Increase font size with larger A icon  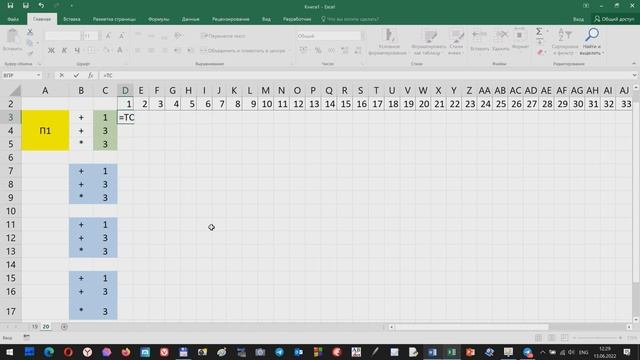(x=108, y=36)
